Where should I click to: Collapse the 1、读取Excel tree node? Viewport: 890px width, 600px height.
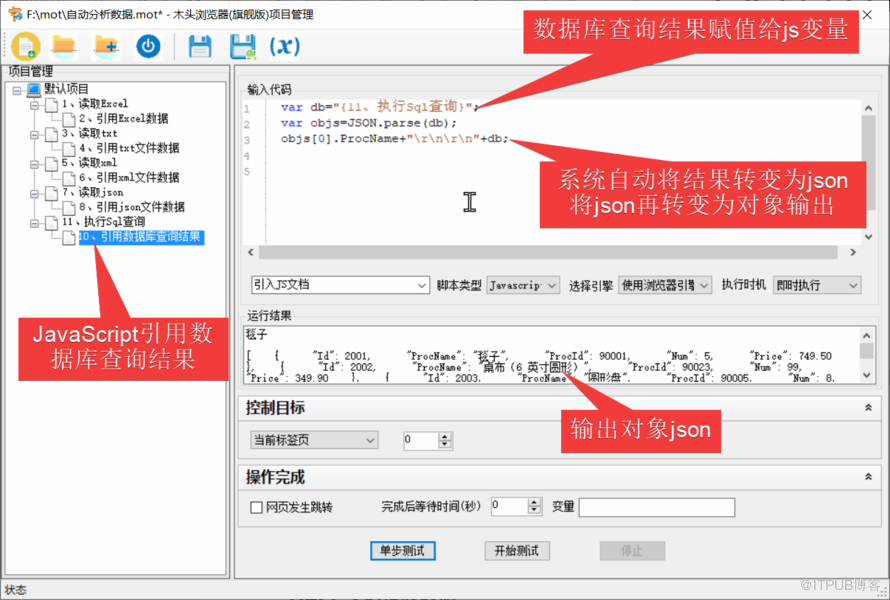(x=35, y=105)
